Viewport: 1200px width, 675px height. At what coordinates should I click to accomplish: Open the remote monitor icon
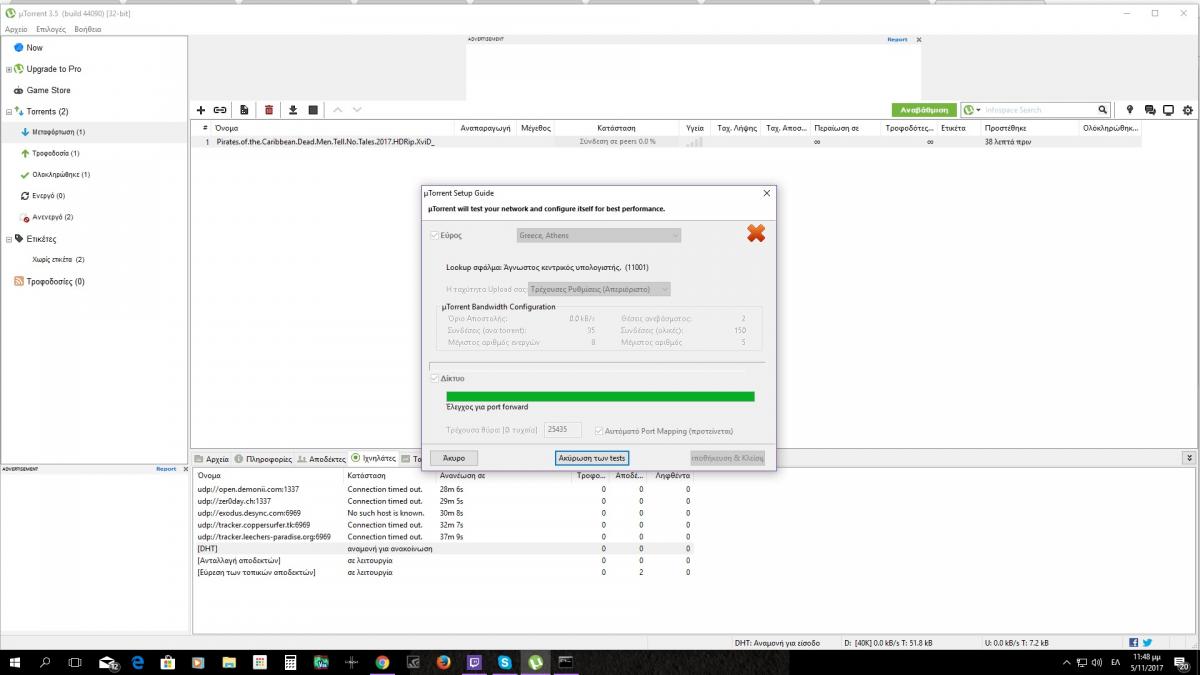[x=1168, y=110]
